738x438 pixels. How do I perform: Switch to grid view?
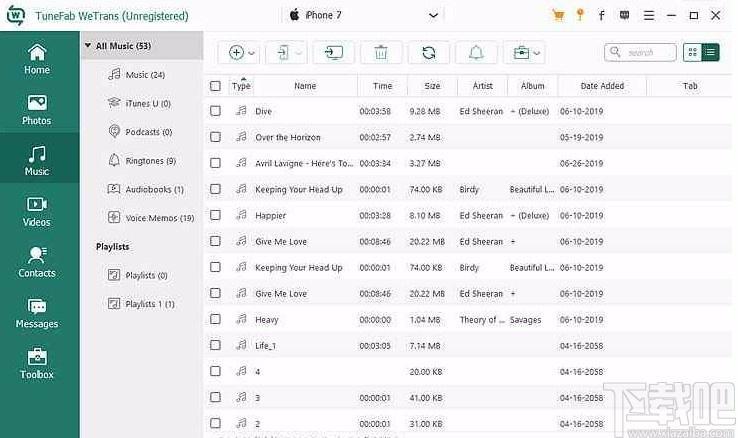click(x=692, y=53)
